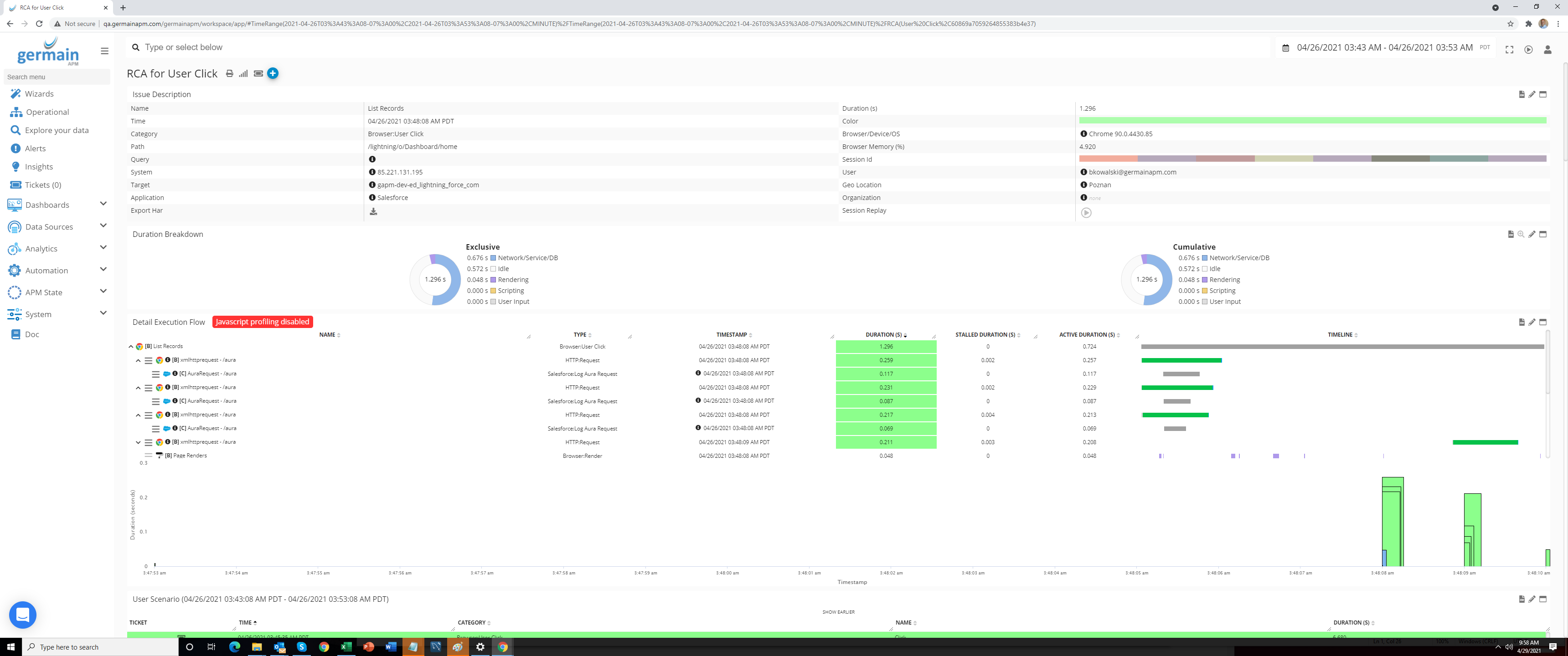Print the RCA for User Click report

tap(229, 73)
